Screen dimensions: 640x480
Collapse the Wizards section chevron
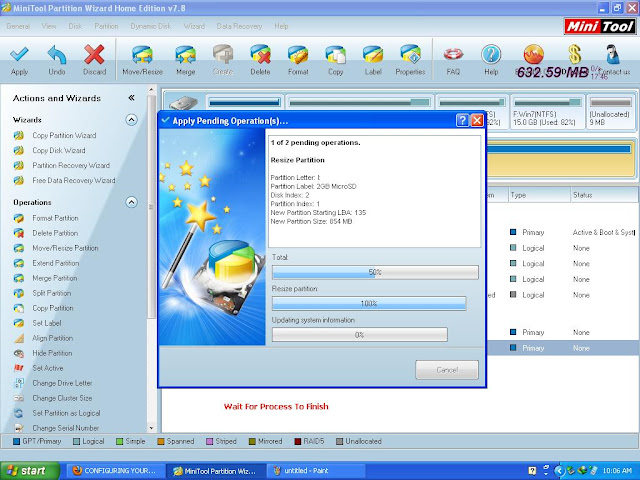pyautogui.click(x=131, y=120)
